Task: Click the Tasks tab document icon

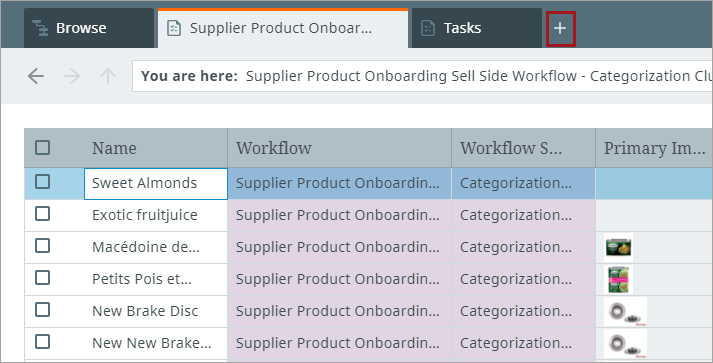Action: coord(427,28)
